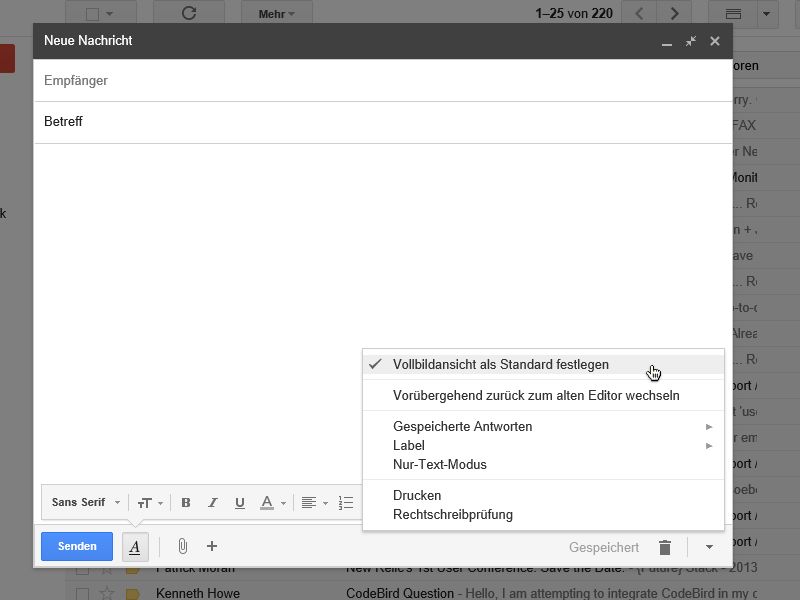Screen dimensions: 800x600
Task: Toggle formatting options A icon
Action: coord(135,547)
